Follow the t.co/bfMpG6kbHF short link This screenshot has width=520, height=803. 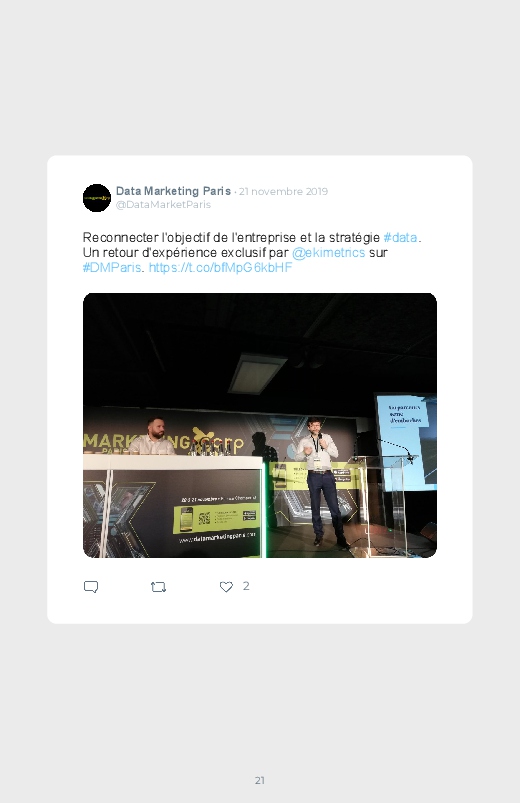(x=220, y=267)
